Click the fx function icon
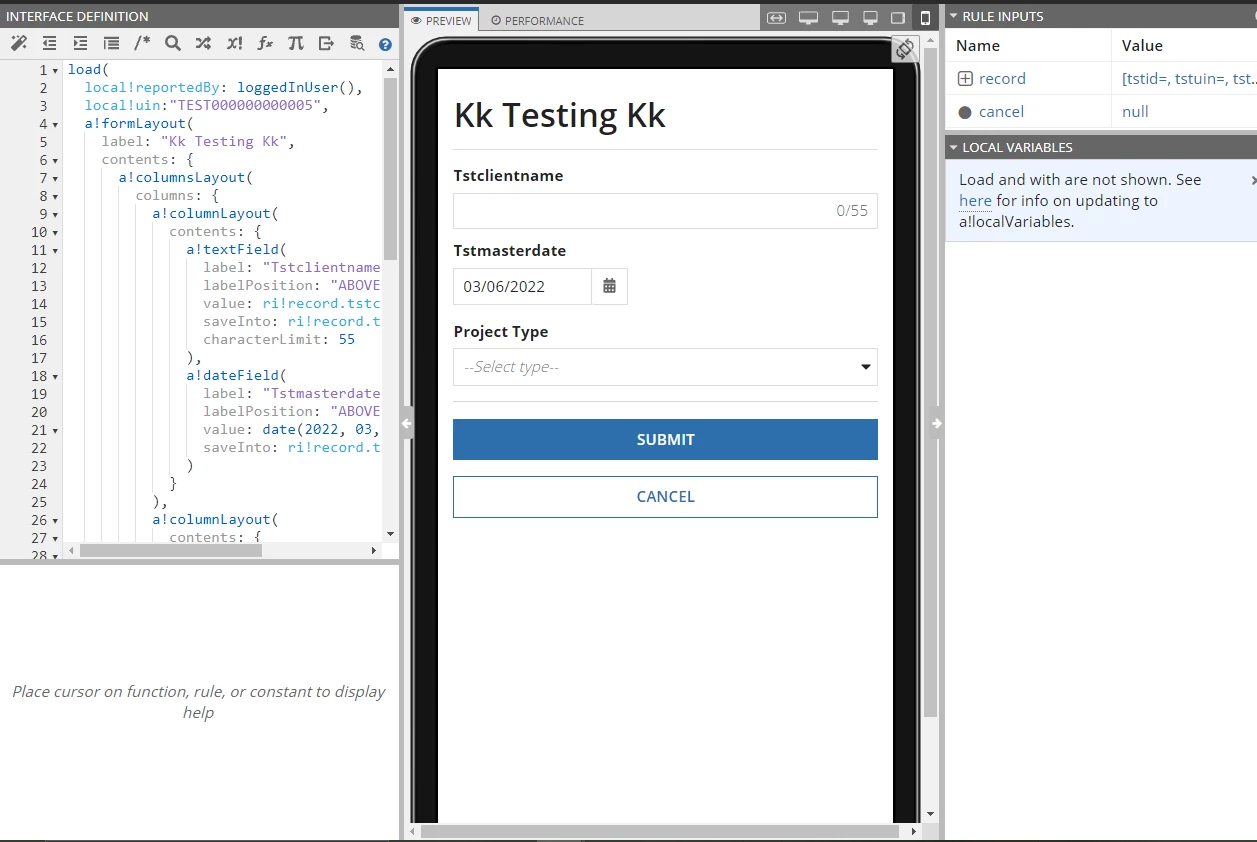This screenshot has width=1257, height=842. click(x=265, y=43)
